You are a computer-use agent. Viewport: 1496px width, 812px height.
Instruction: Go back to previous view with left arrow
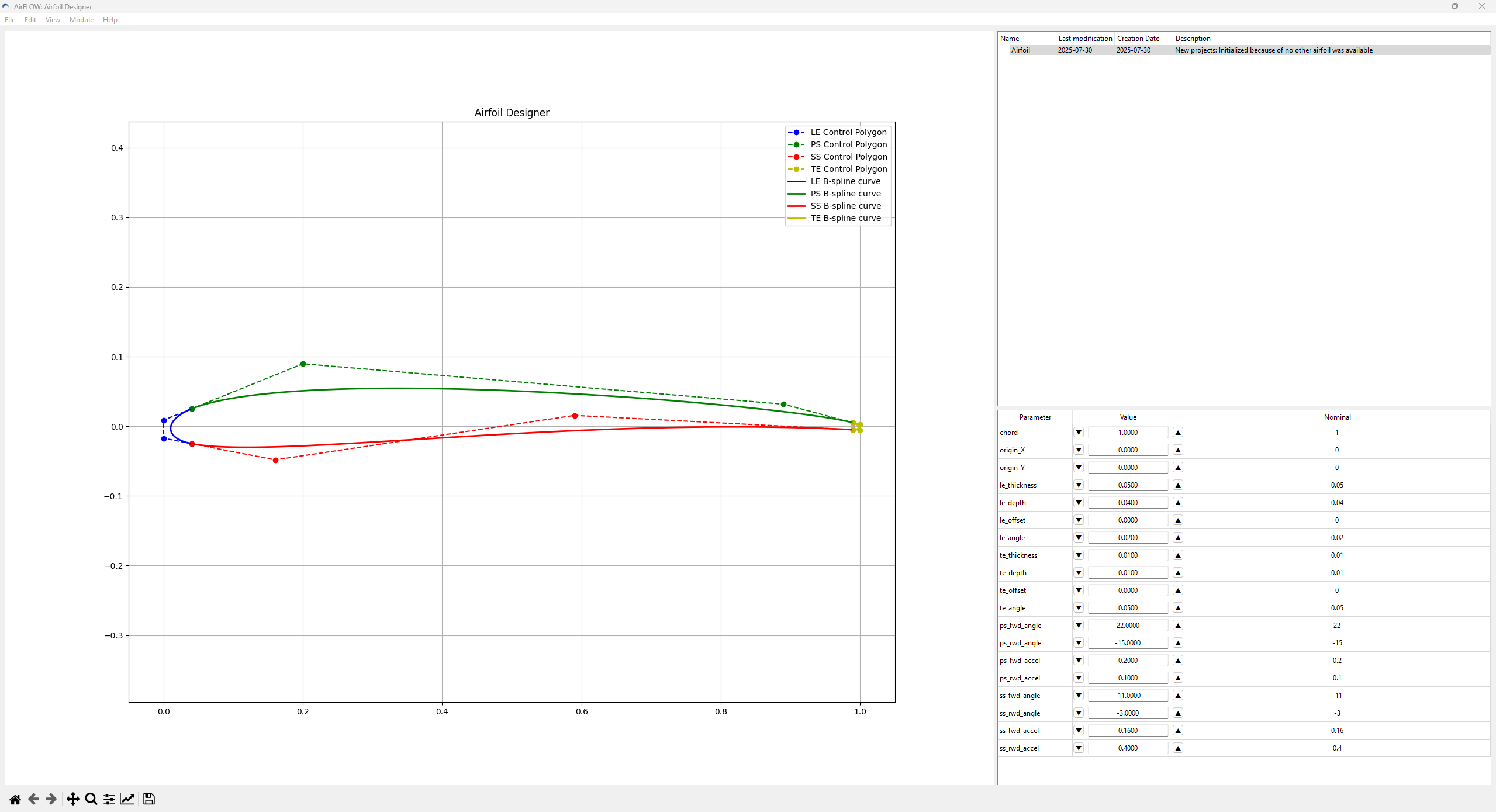(x=33, y=799)
